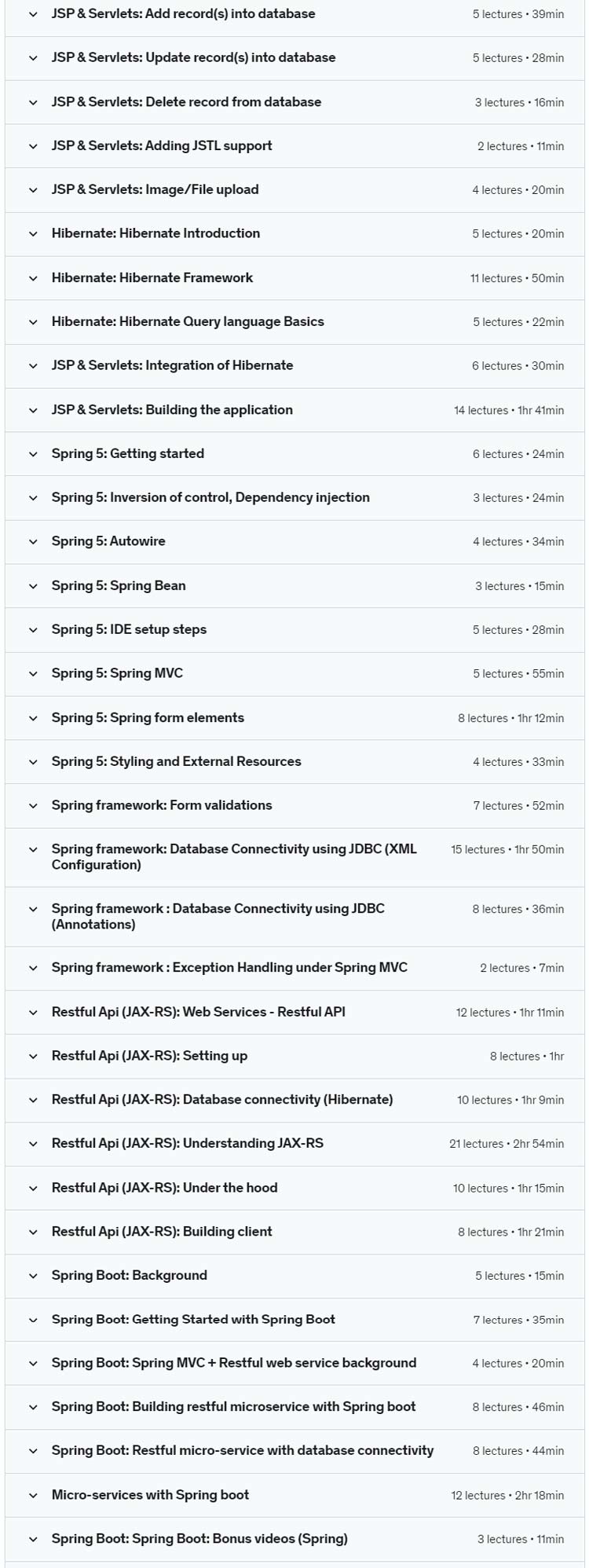Image resolution: width=589 pixels, height=1568 pixels.
Task: Select Spring 5: Inversion of control section
Action: [210, 497]
